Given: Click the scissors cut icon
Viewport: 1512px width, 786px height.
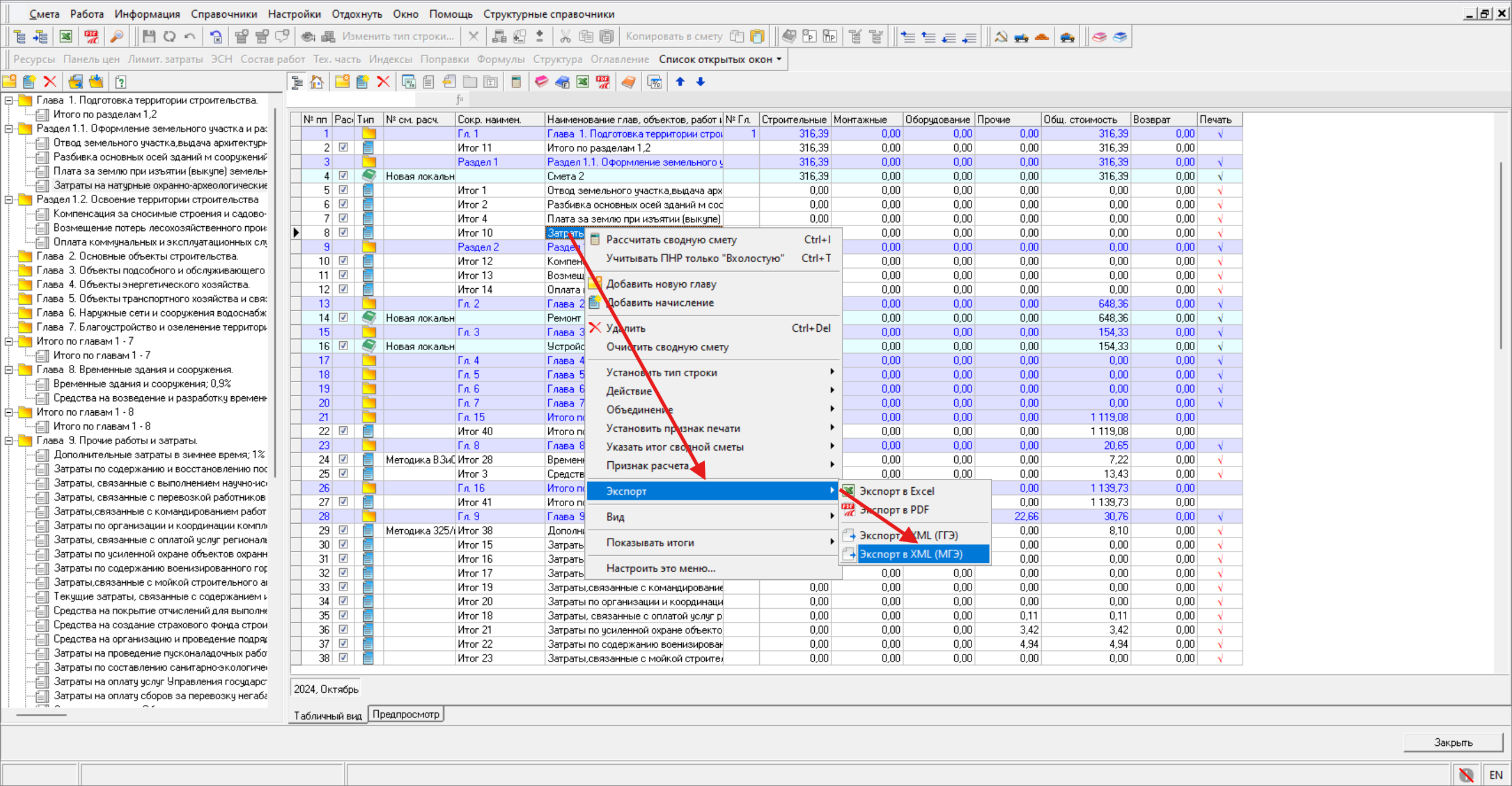Looking at the screenshot, I should (565, 37).
